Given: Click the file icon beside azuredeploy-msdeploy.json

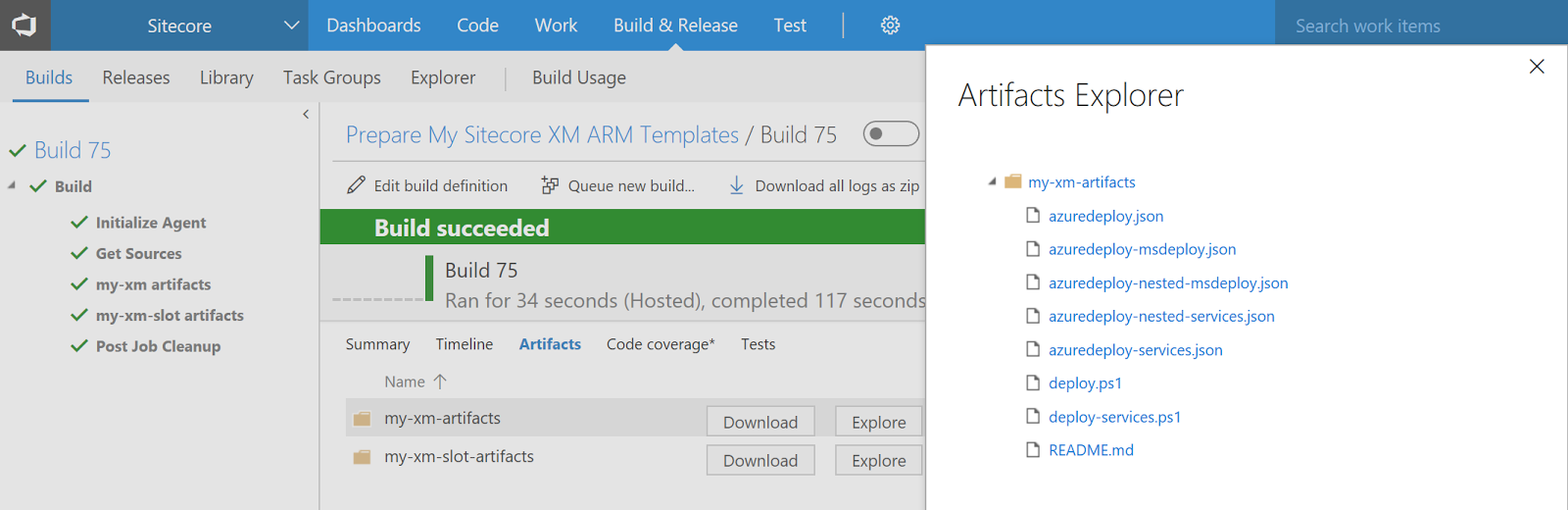Looking at the screenshot, I should (x=1032, y=249).
